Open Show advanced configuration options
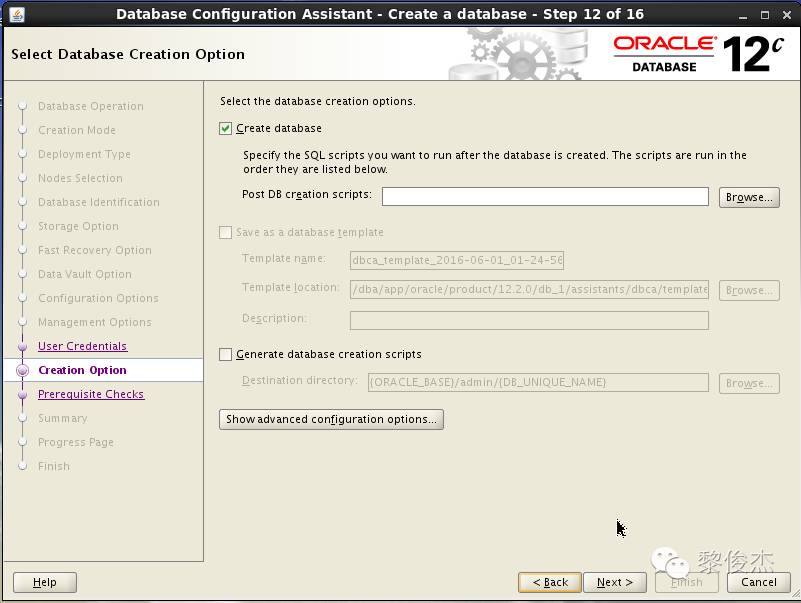The image size is (801, 603). 331,420
